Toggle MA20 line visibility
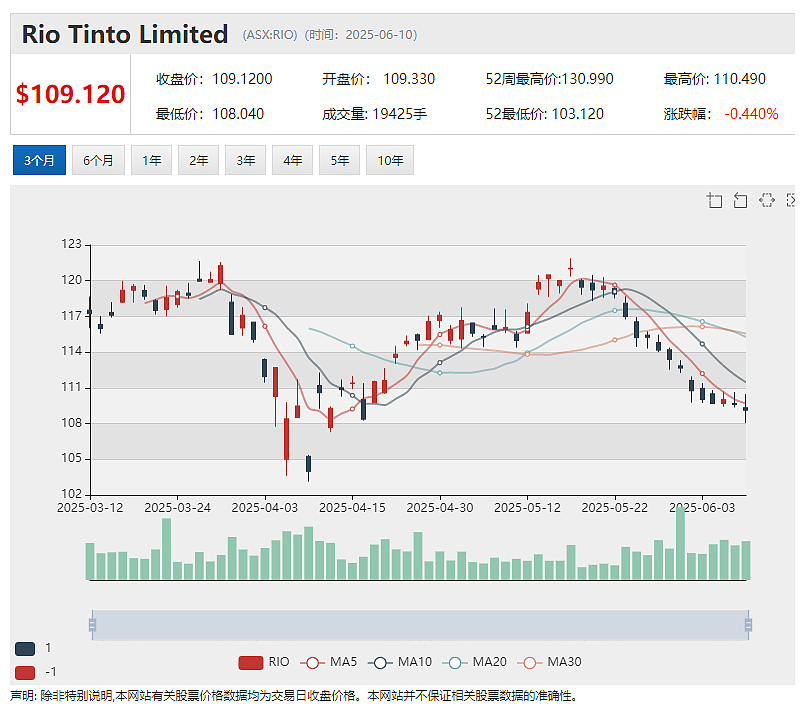The width and height of the screenshot is (807, 720). click(x=475, y=662)
